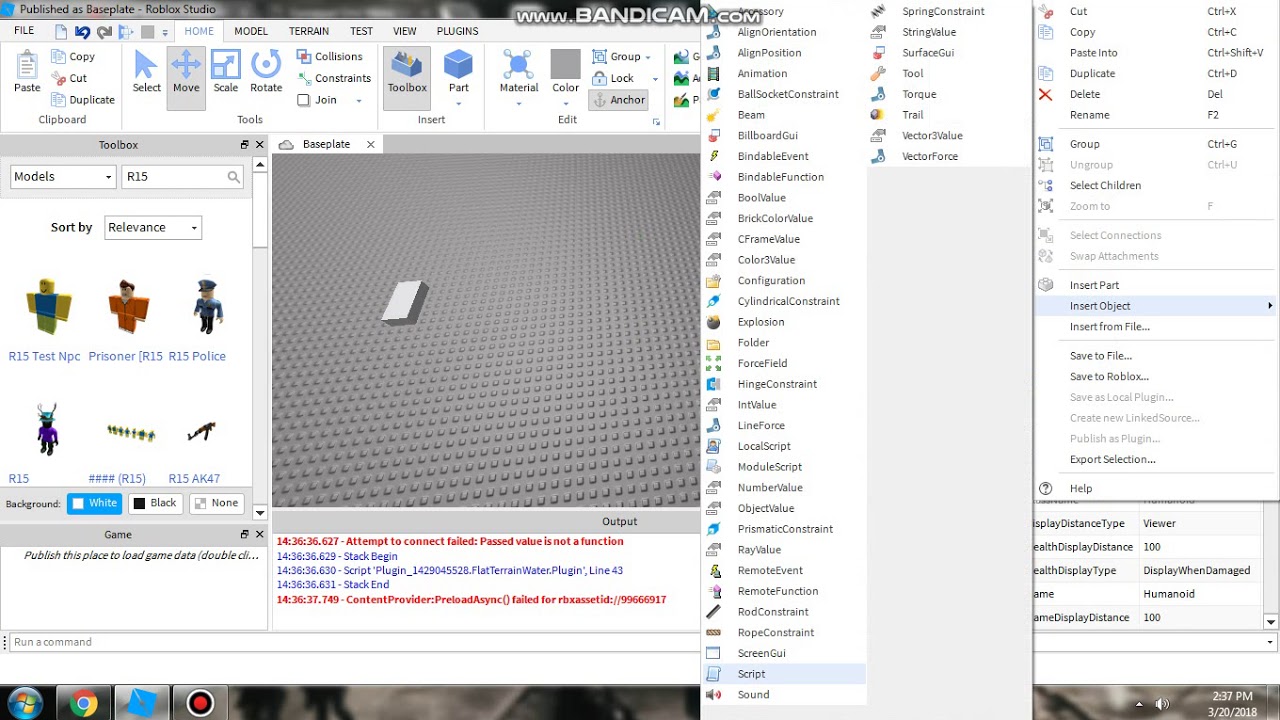Image resolution: width=1280 pixels, height=720 pixels.
Task: Expand the Part dropdown arrow
Action: (459, 103)
